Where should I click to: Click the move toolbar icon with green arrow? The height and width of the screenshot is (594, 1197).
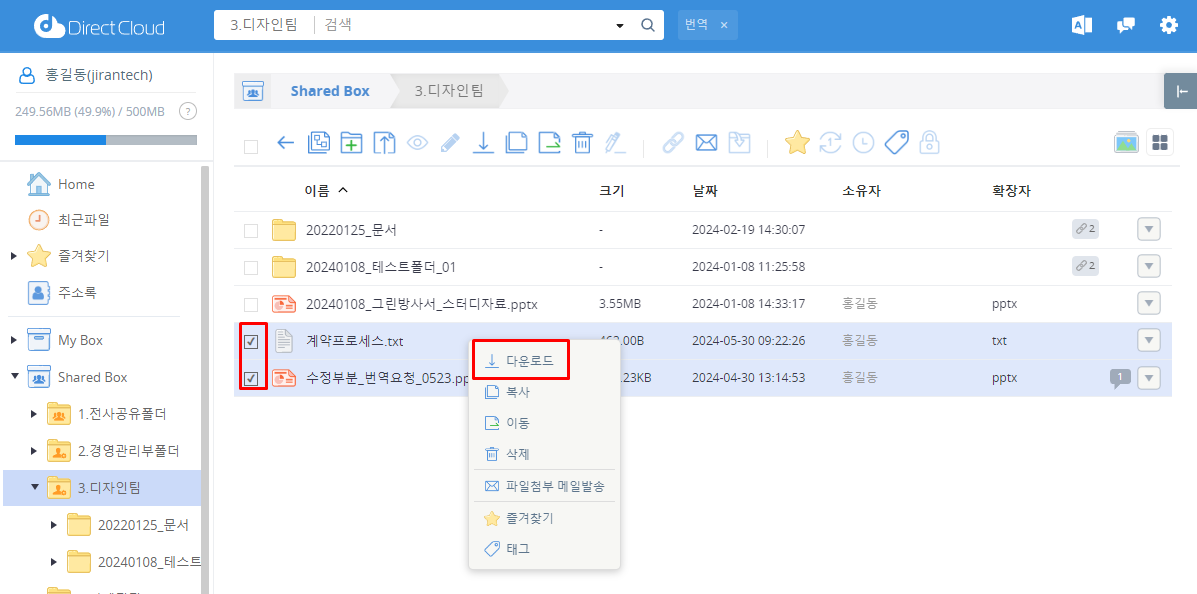550,143
